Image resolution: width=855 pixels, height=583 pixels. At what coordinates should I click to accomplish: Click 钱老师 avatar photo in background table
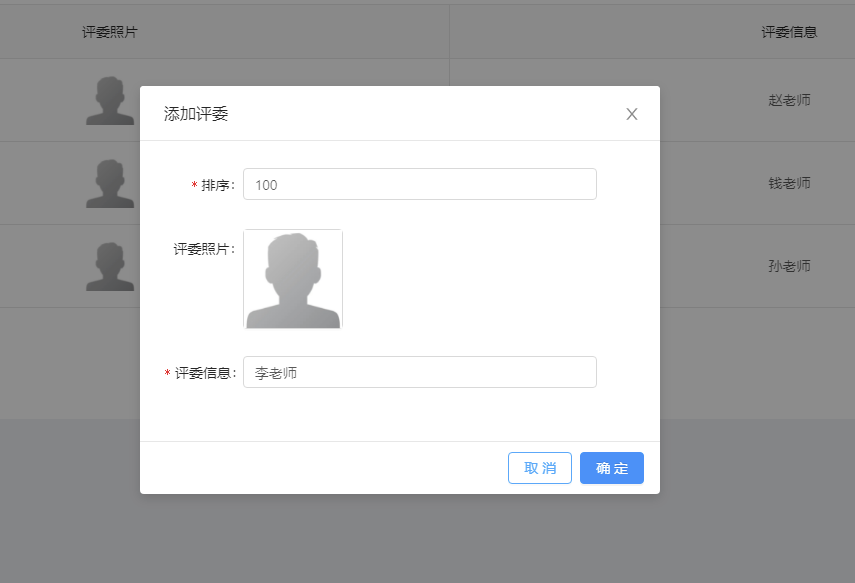pos(110,183)
